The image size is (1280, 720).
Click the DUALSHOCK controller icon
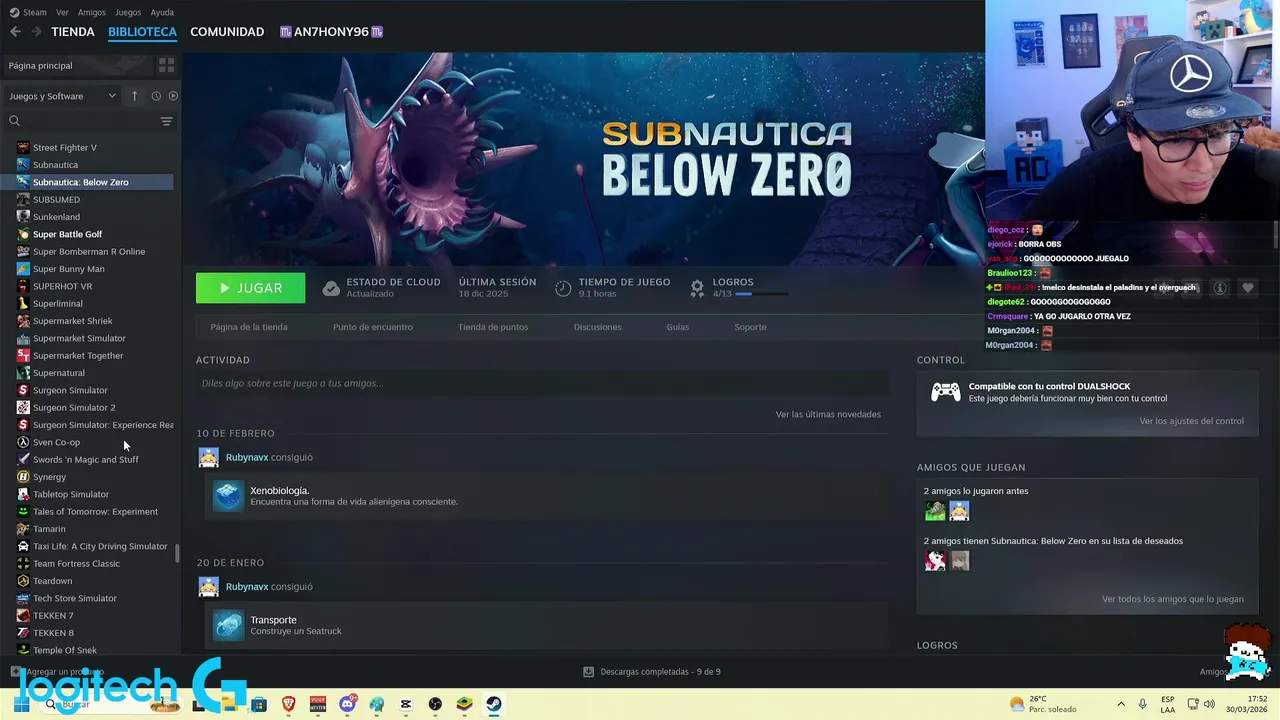click(x=946, y=392)
